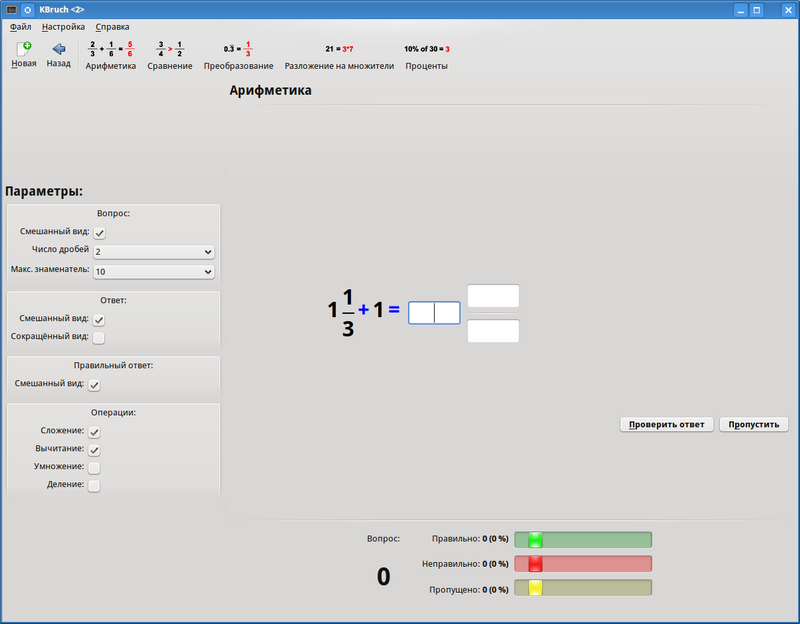Disable the Сложение operation checkbox

tap(94, 432)
